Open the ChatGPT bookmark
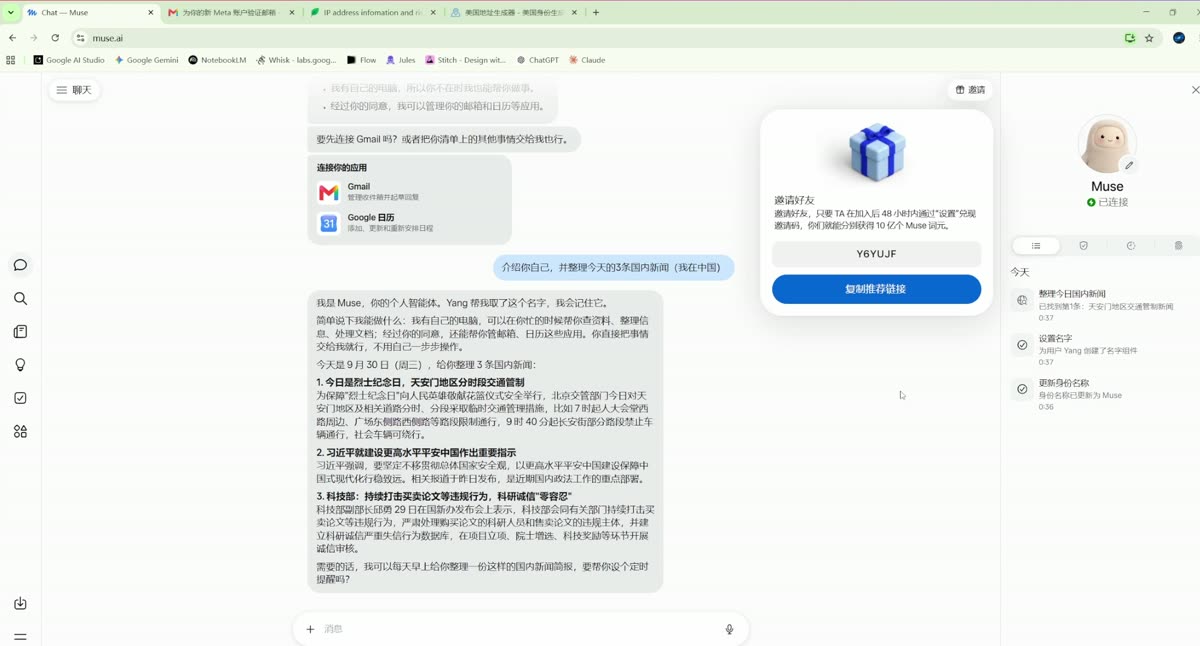 [538, 60]
